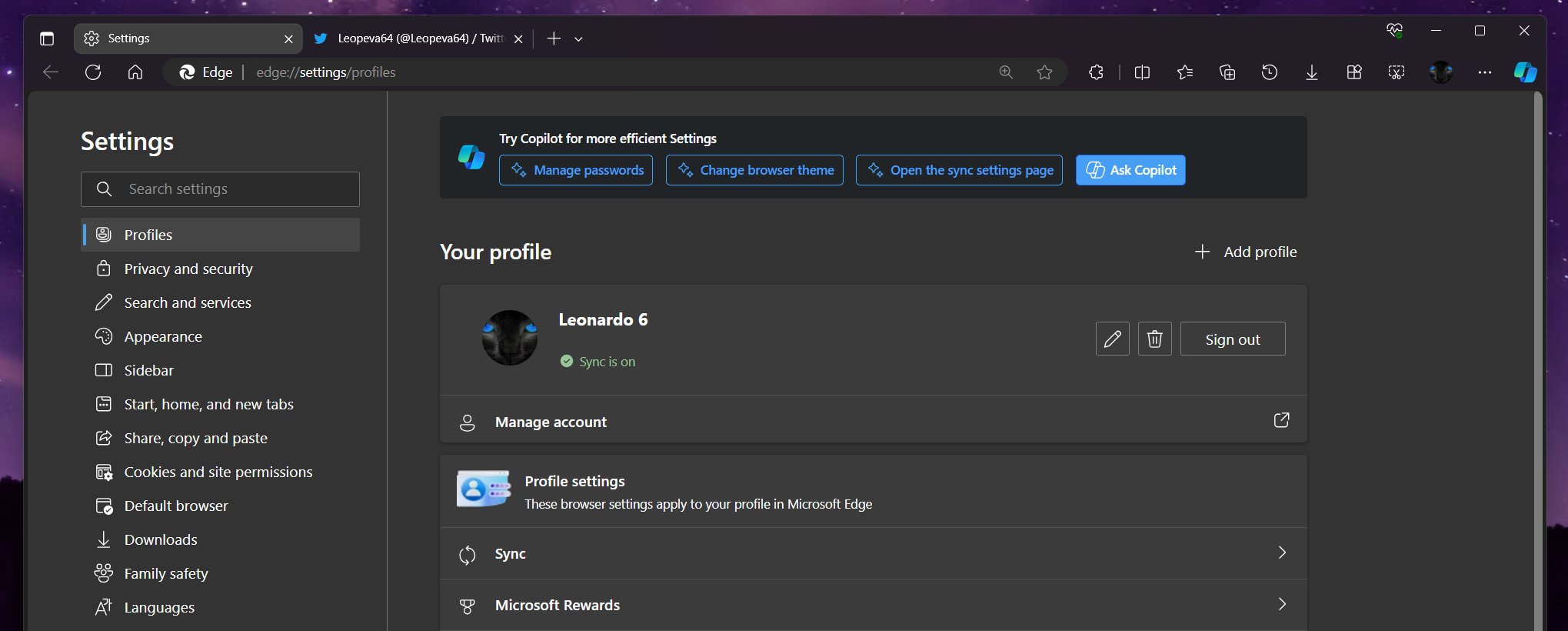The width and height of the screenshot is (1568, 631).
Task: Click the Copilot icon in the toolbar
Action: click(1524, 72)
